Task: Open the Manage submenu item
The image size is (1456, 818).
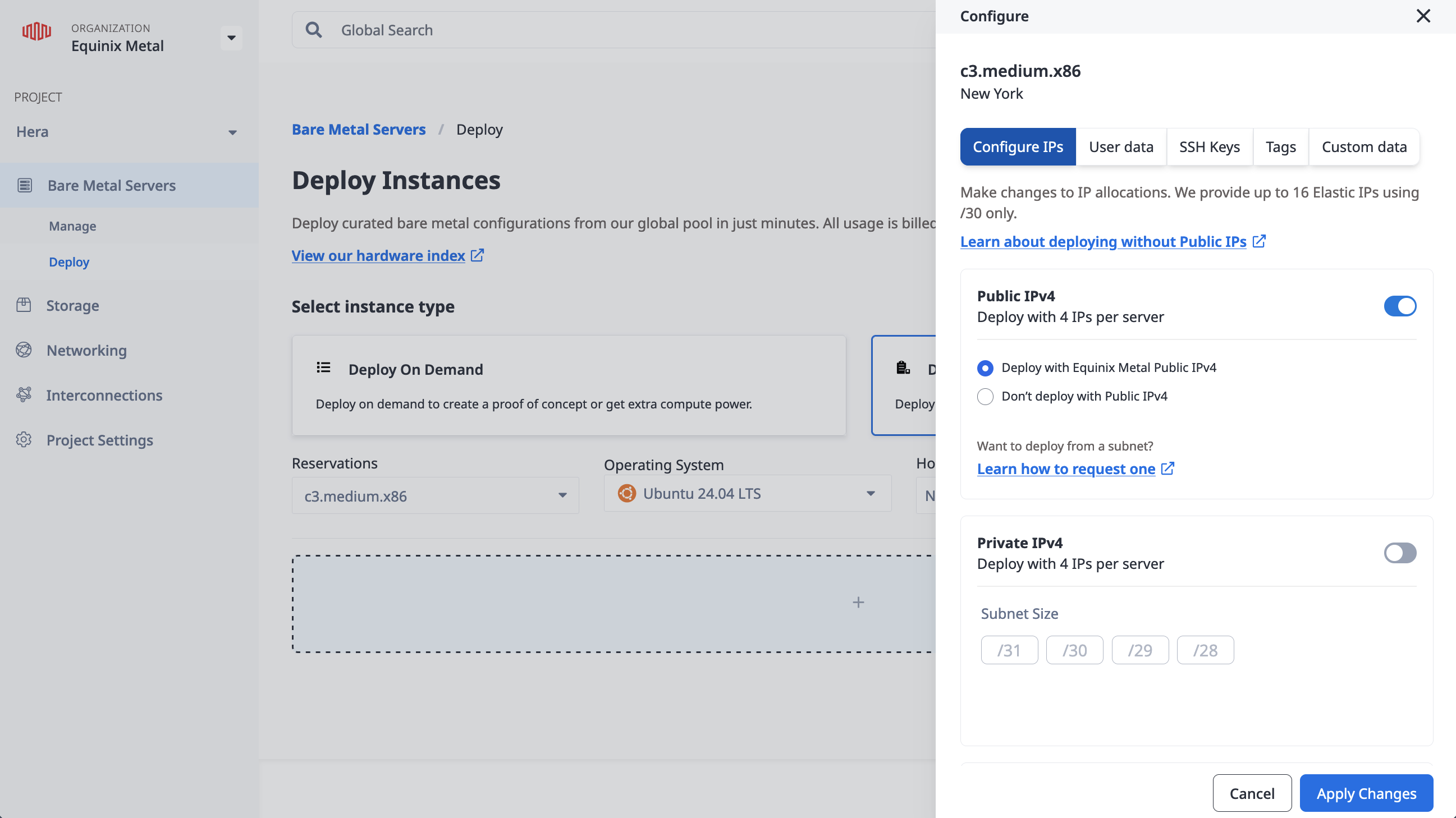Action: point(72,226)
